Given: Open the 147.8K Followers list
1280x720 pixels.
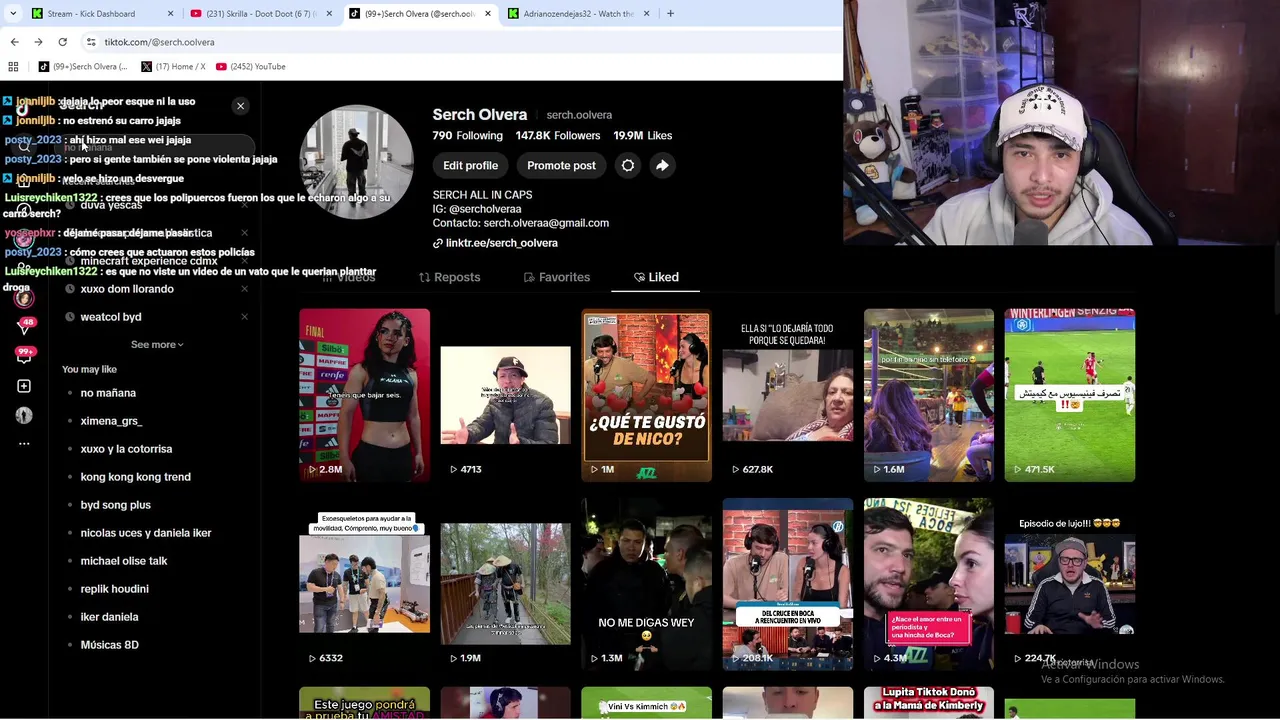Looking at the screenshot, I should pos(558,136).
